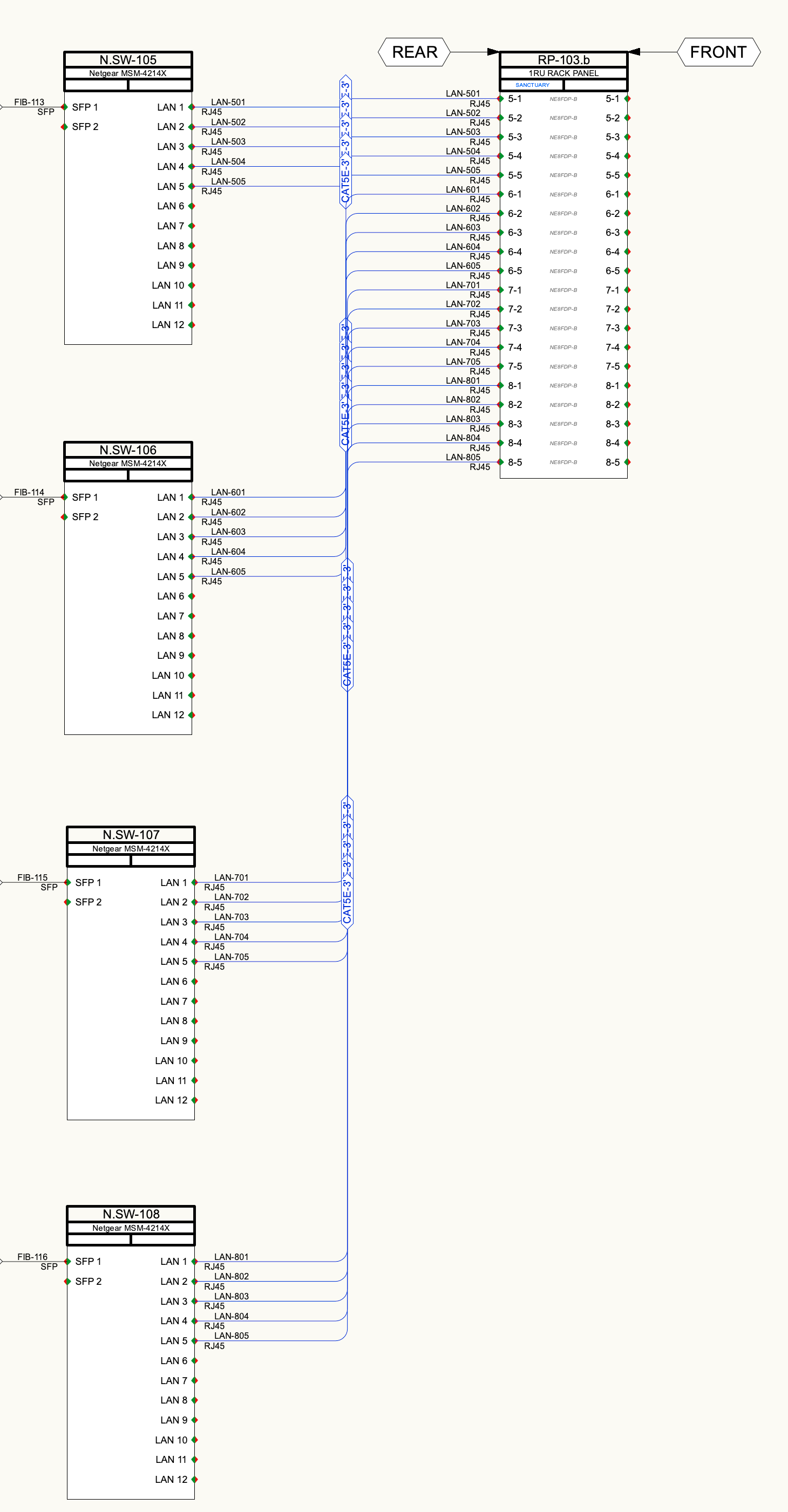
Task: Select the N.SW-108 device title
Action: 131,1214
